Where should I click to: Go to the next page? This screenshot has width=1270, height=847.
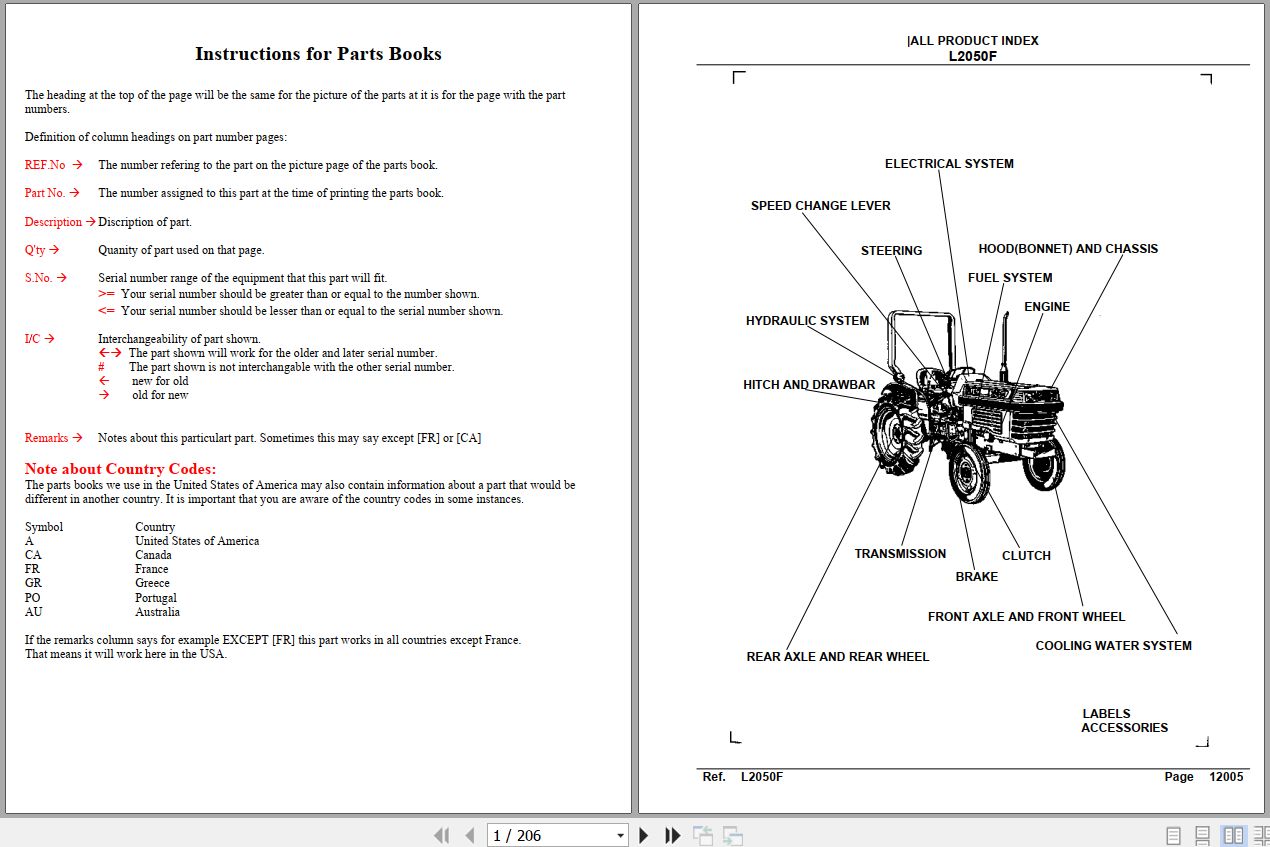pyautogui.click(x=644, y=835)
